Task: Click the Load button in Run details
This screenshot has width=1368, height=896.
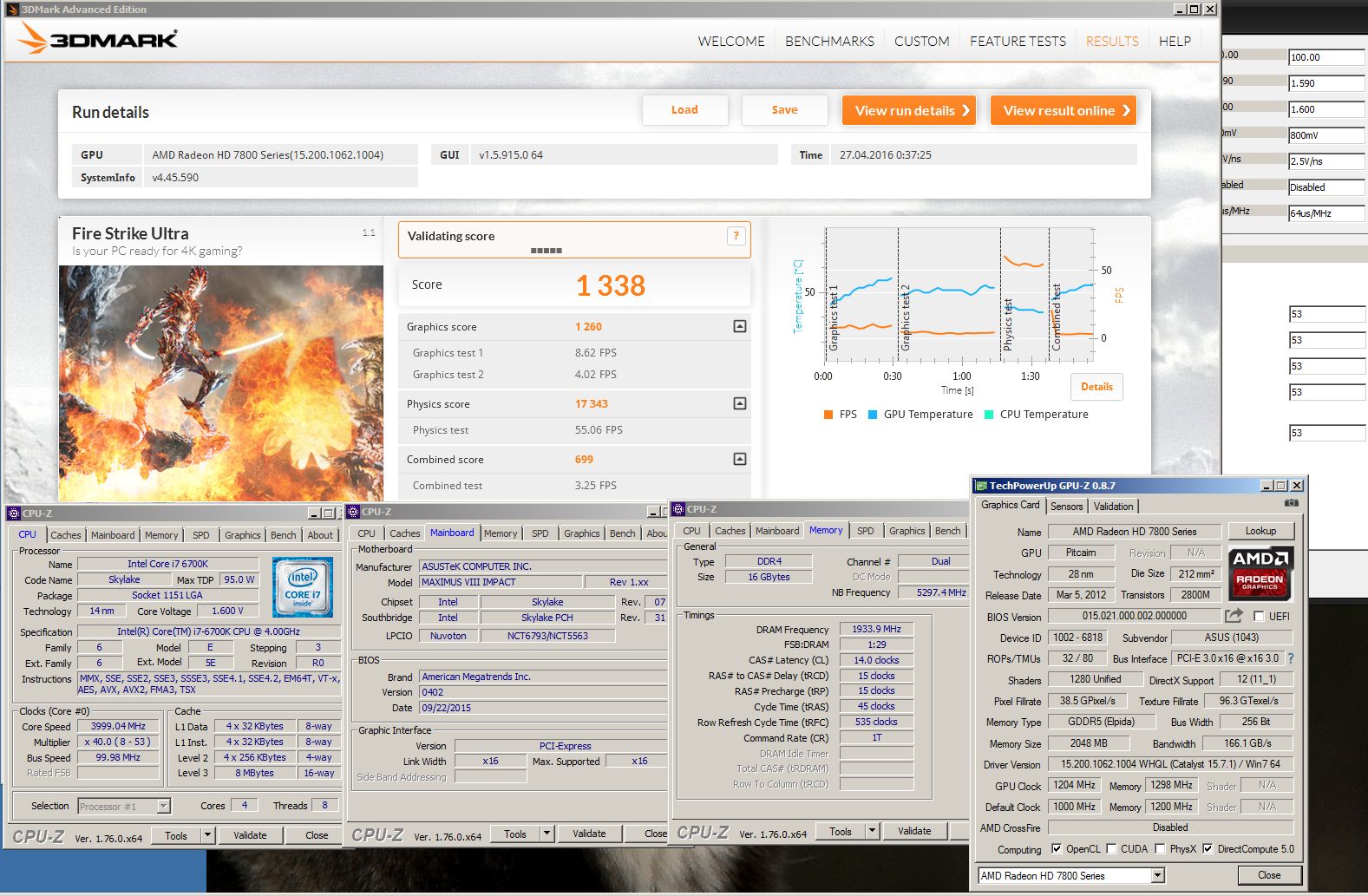Action: coord(684,110)
